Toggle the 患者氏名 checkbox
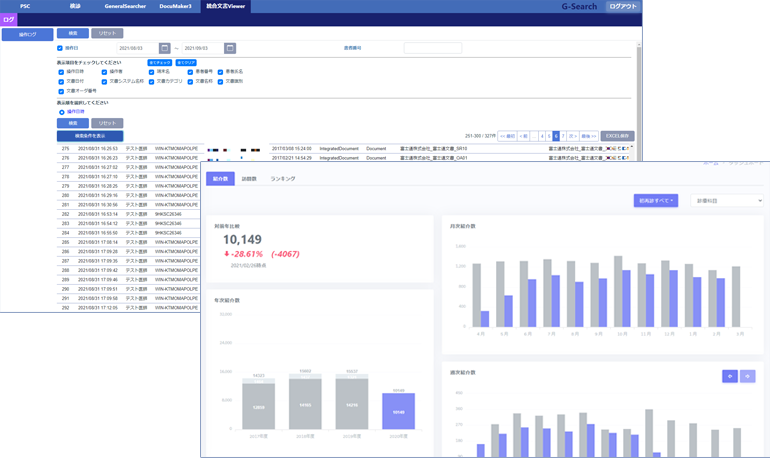Viewport: 770px width, 458px height. pos(220,72)
